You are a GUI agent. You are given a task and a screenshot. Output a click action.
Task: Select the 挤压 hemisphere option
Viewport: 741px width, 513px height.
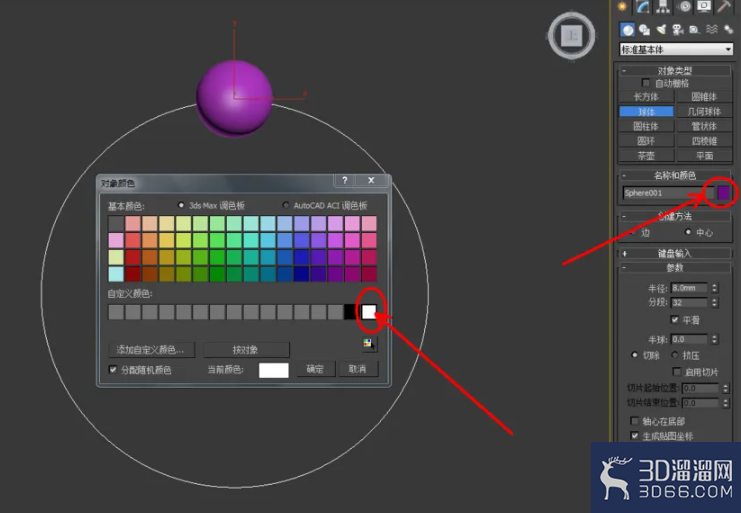pos(674,355)
